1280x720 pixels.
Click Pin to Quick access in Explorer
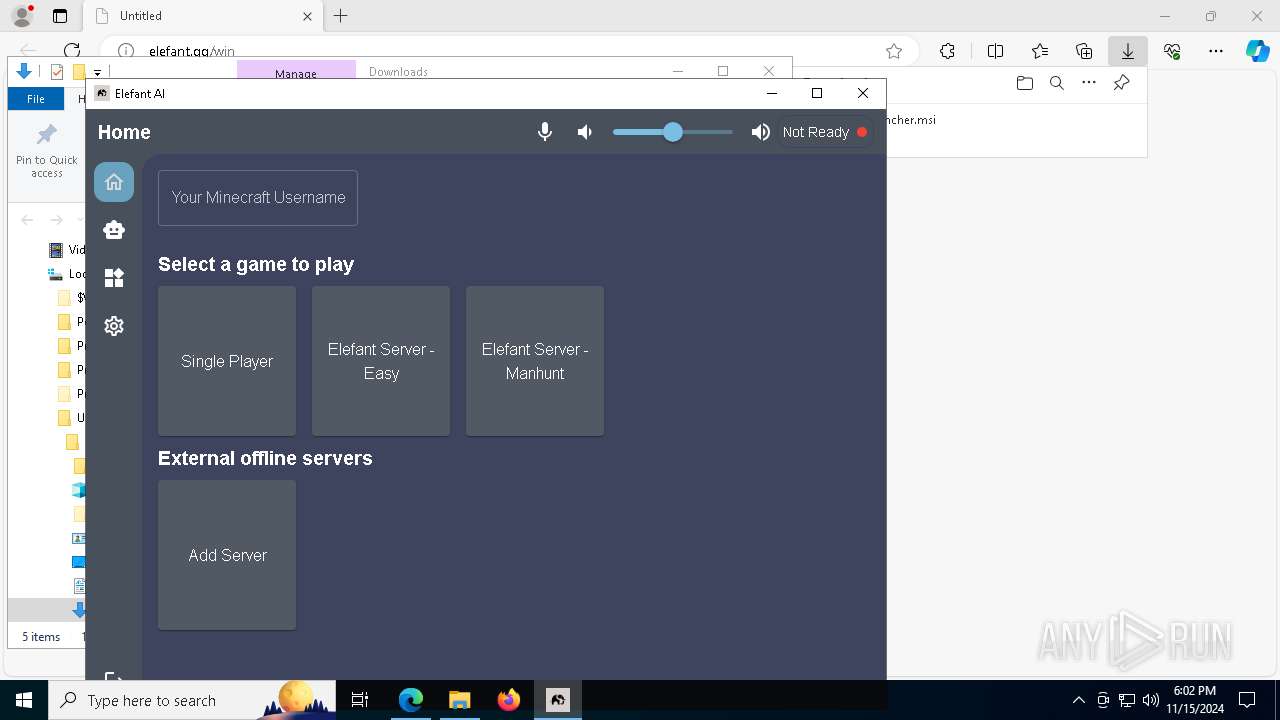(x=46, y=151)
